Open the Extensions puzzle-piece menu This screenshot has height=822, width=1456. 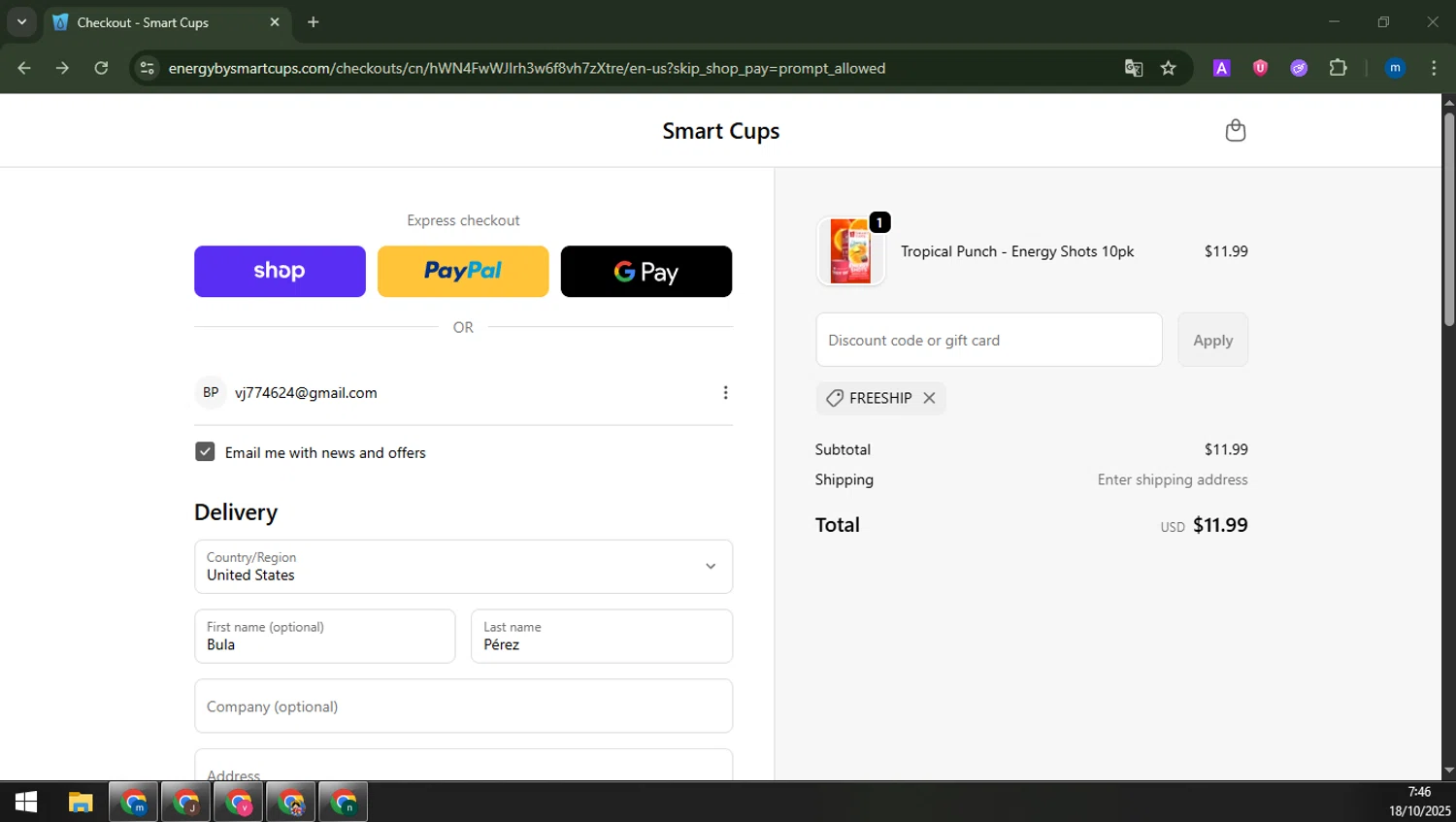(x=1338, y=68)
